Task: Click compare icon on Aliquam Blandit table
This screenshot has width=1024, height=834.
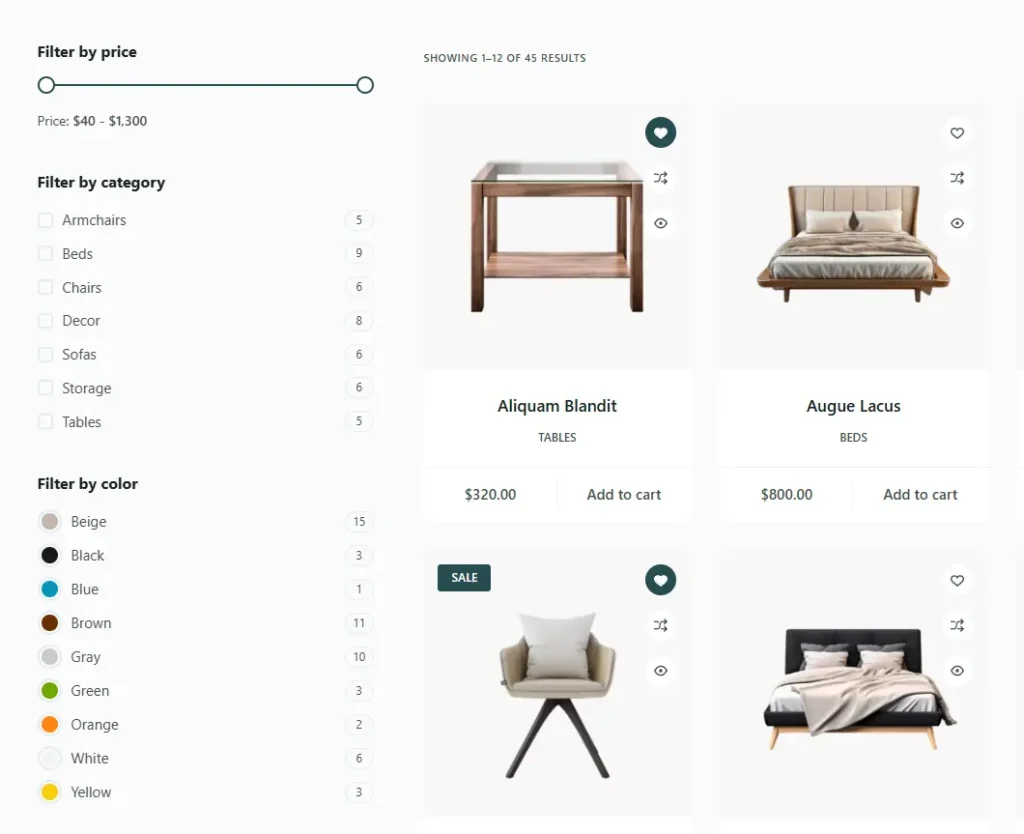Action: coord(660,178)
